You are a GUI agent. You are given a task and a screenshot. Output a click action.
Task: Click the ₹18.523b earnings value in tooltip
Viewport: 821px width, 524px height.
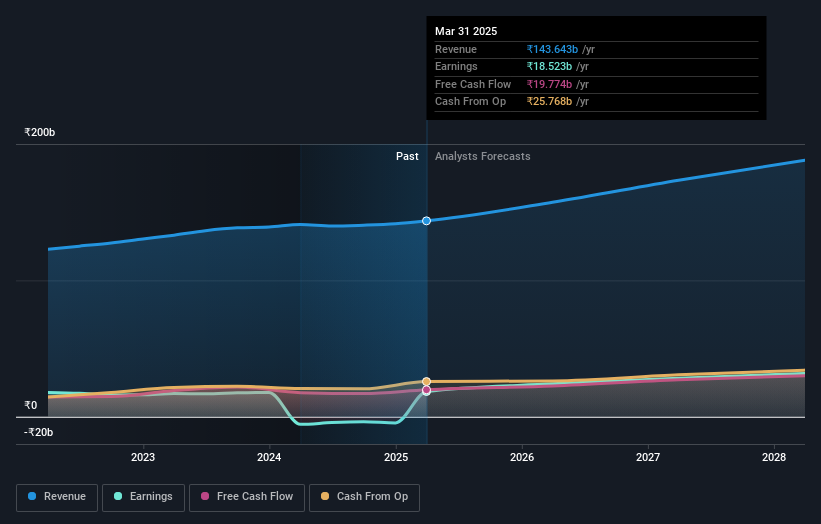click(x=549, y=66)
